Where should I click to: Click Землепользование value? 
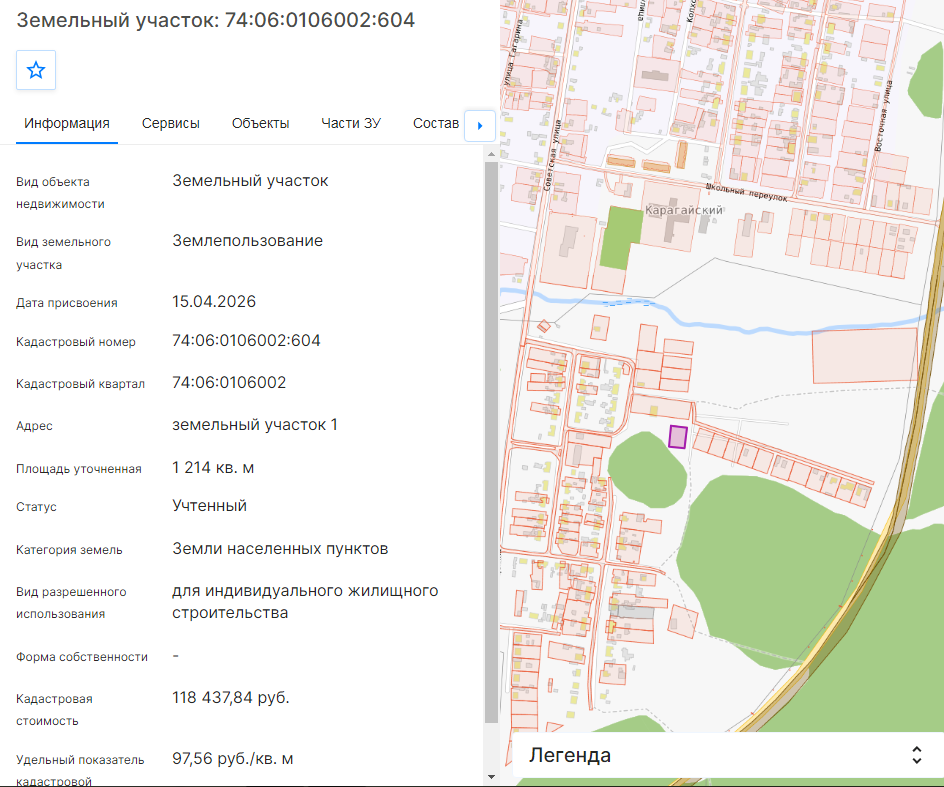(x=247, y=241)
